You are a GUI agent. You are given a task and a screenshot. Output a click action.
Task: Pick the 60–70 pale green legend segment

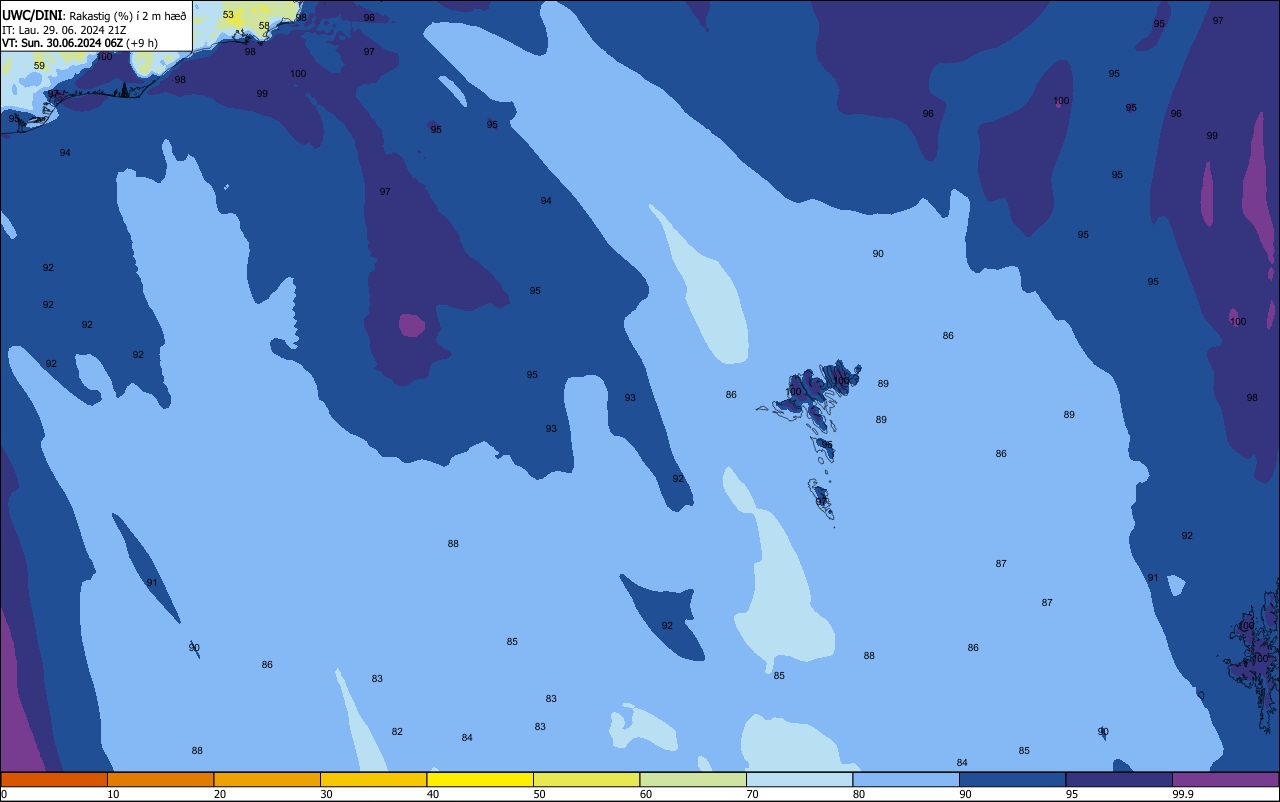pyautogui.click(x=693, y=779)
